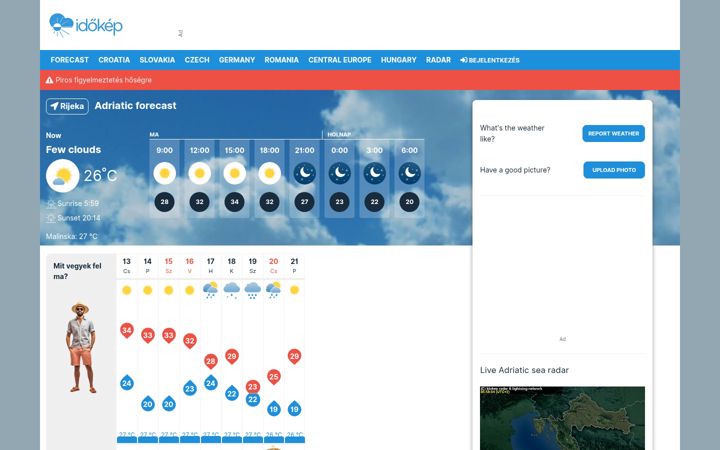The width and height of the screenshot is (720, 450).
Task: Click the 28 temperature badge at 9:00
Action: [164, 202]
